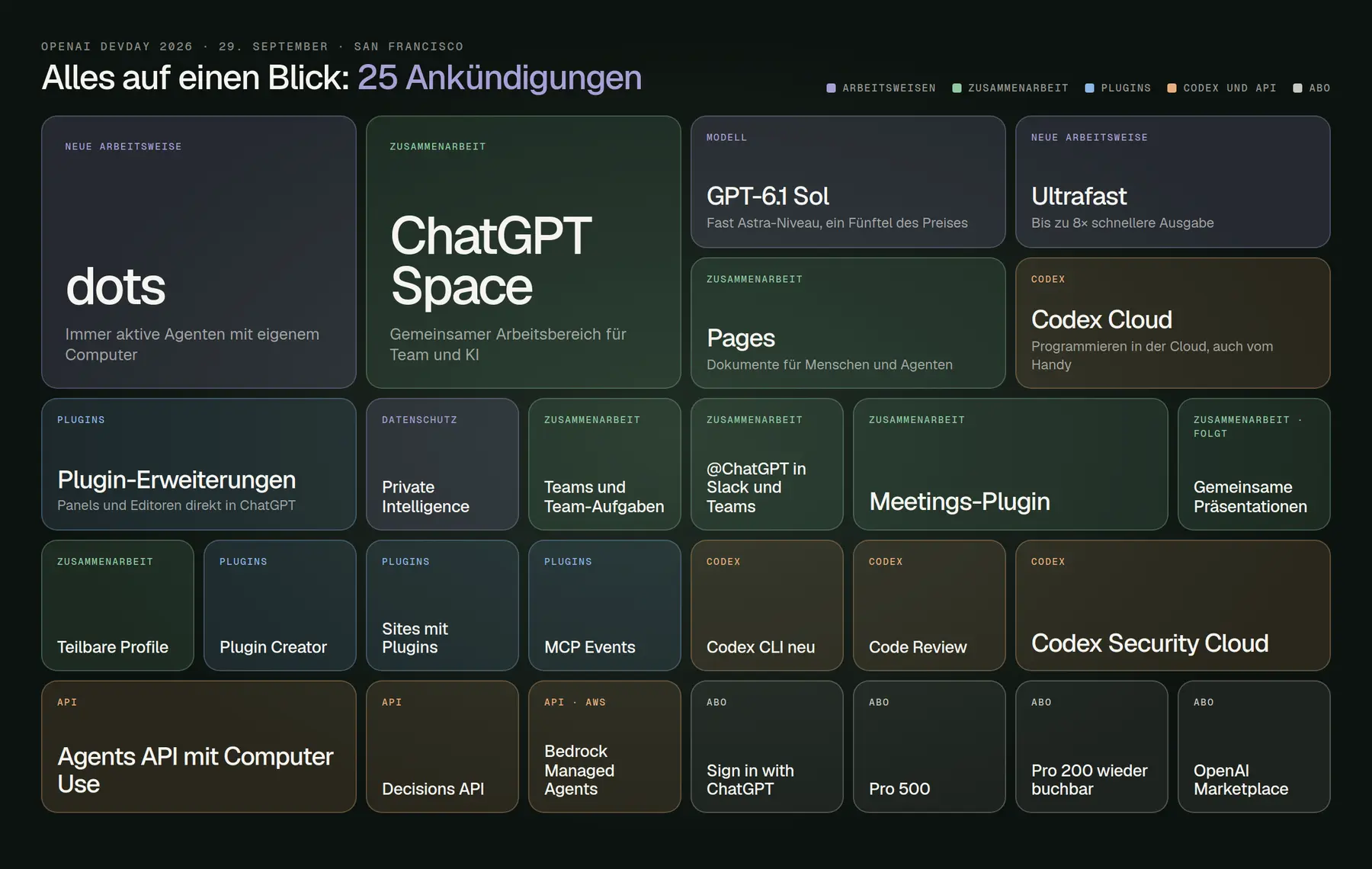
Task: Open the Codex CLI neu card
Action: click(767, 606)
